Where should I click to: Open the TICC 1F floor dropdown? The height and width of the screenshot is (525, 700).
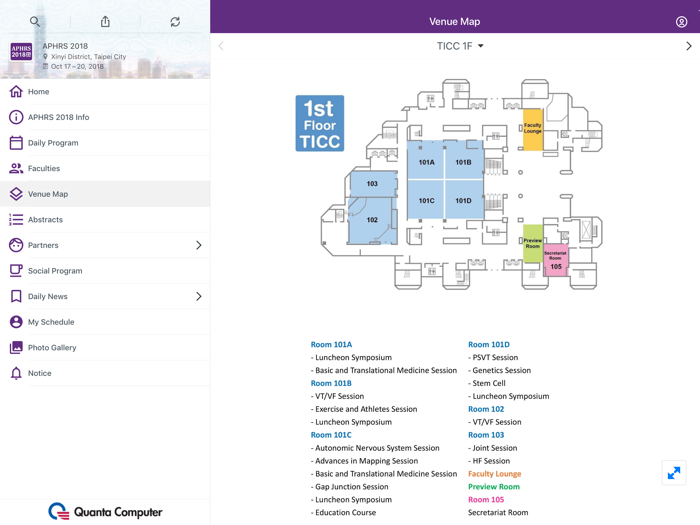click(x=460, y=46)
